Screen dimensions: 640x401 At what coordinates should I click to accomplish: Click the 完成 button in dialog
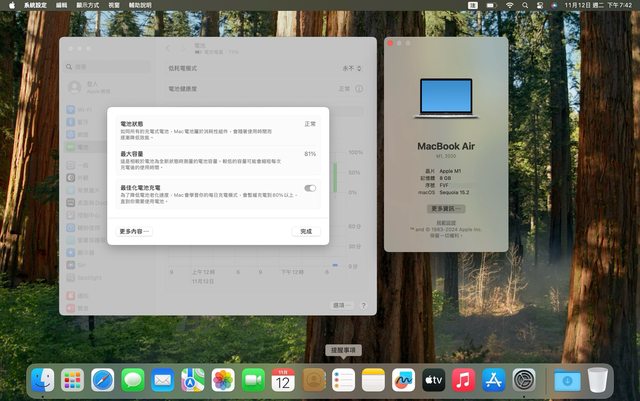pos(306,231)
